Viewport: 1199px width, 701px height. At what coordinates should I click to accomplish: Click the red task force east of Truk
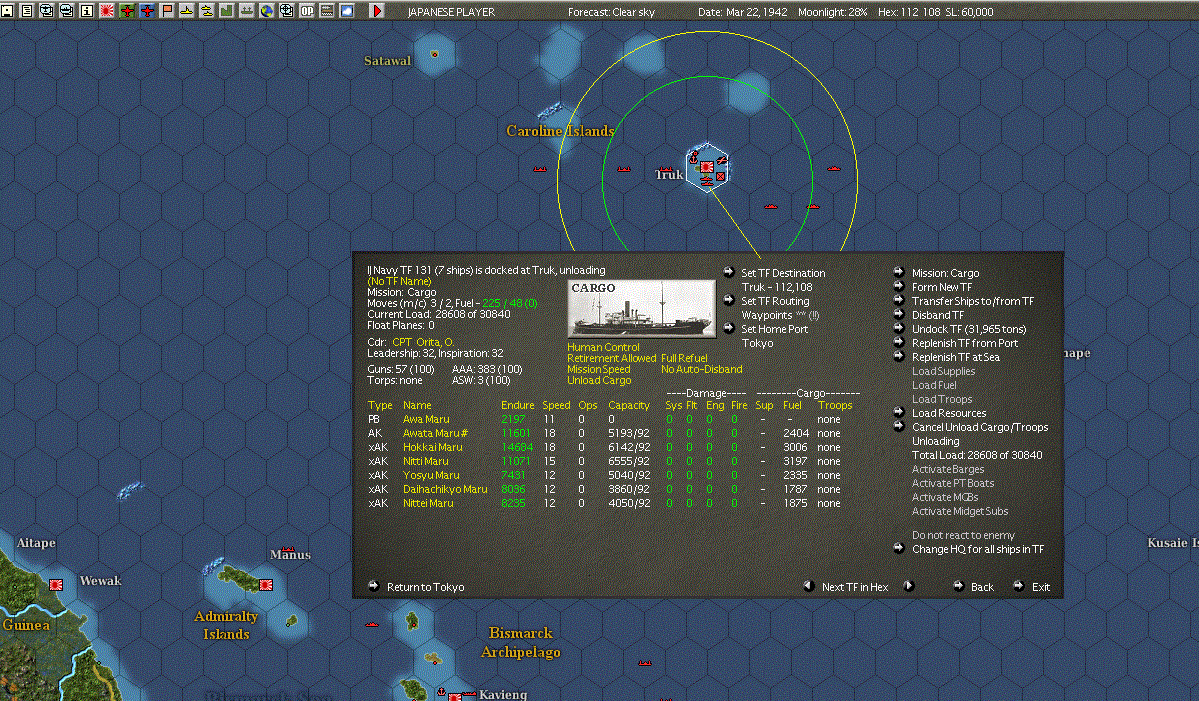[833, 168]
